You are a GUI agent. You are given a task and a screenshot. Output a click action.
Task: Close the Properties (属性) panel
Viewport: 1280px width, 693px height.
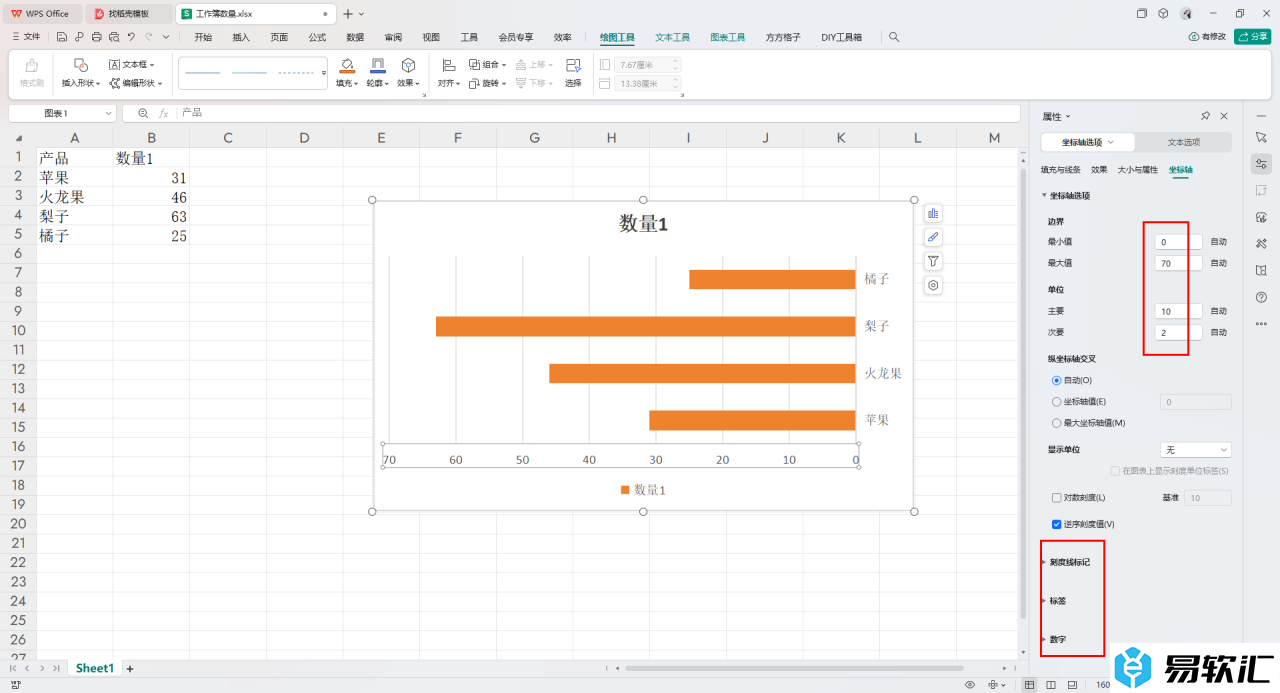pyautogui.click(x=1224, y=116)
